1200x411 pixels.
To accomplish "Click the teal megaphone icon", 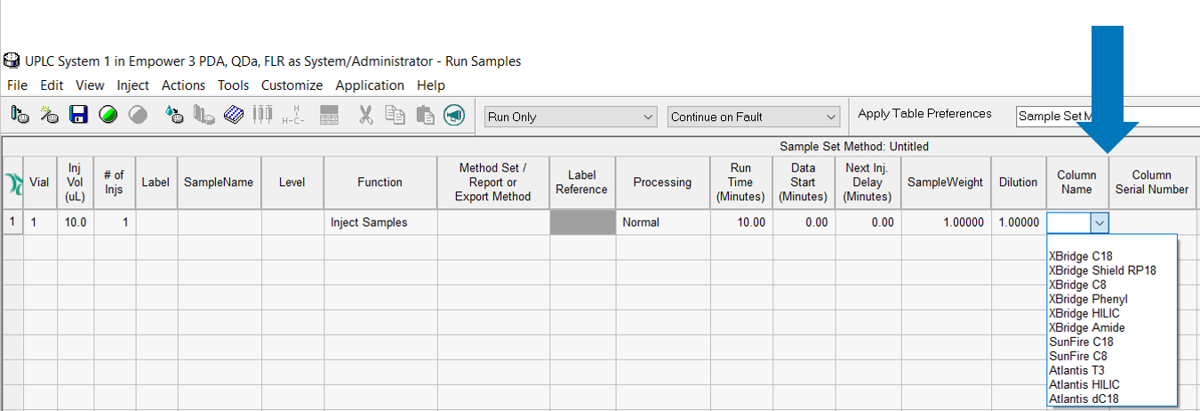I will point(454,115).
